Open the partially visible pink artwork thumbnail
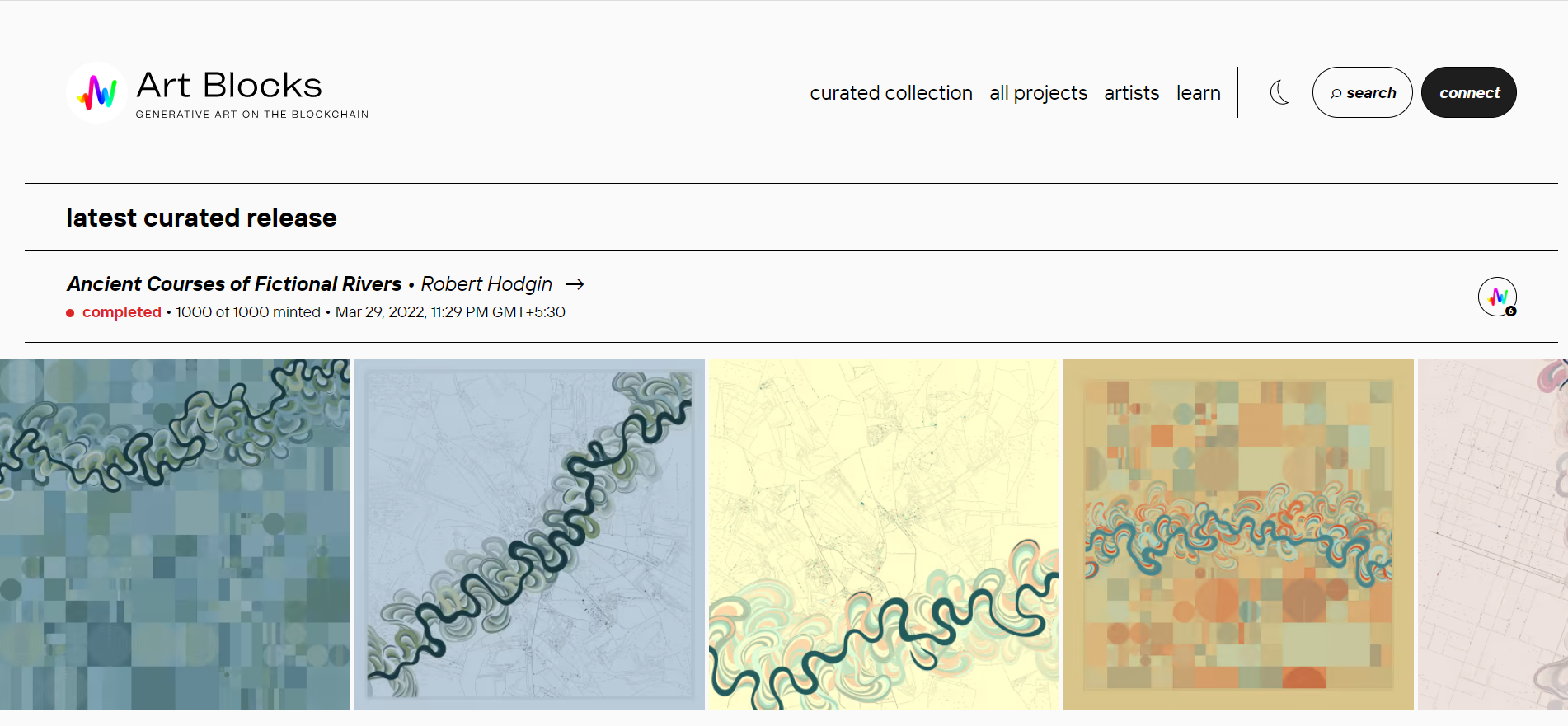1568x726 pixels. [x=1492, y=534]
